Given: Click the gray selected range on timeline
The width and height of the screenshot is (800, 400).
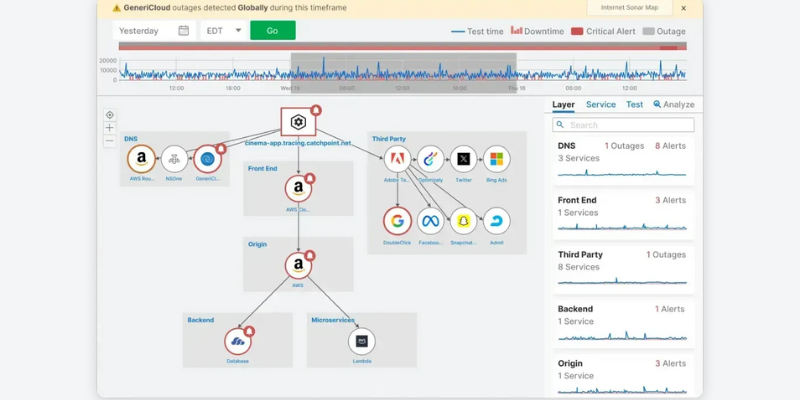Looking at the screenshot, I should (404, 72).
